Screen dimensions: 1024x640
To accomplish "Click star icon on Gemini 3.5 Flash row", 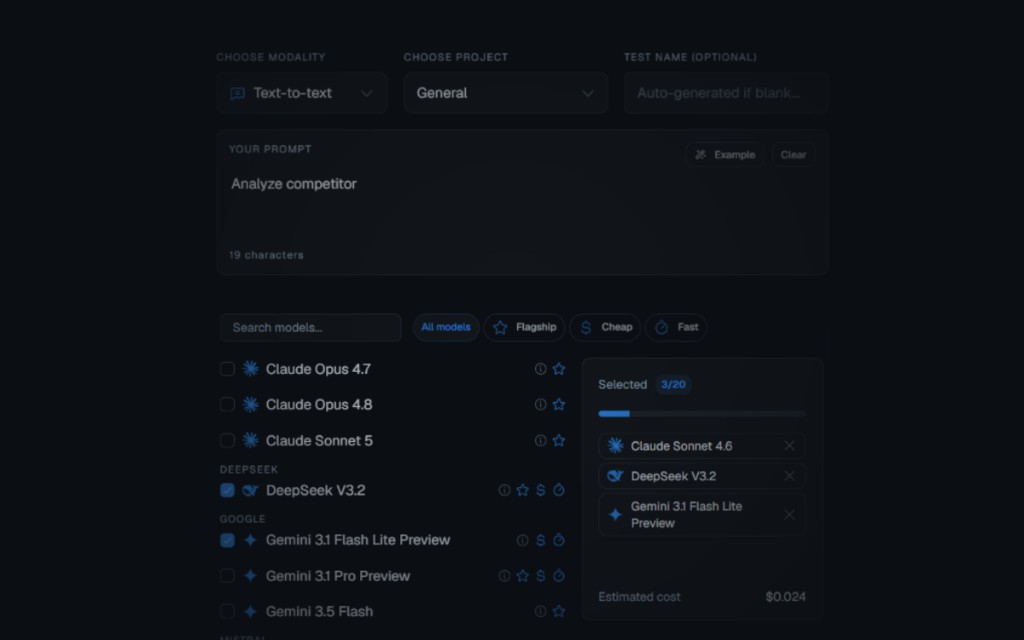I will [x=559, y=611].
